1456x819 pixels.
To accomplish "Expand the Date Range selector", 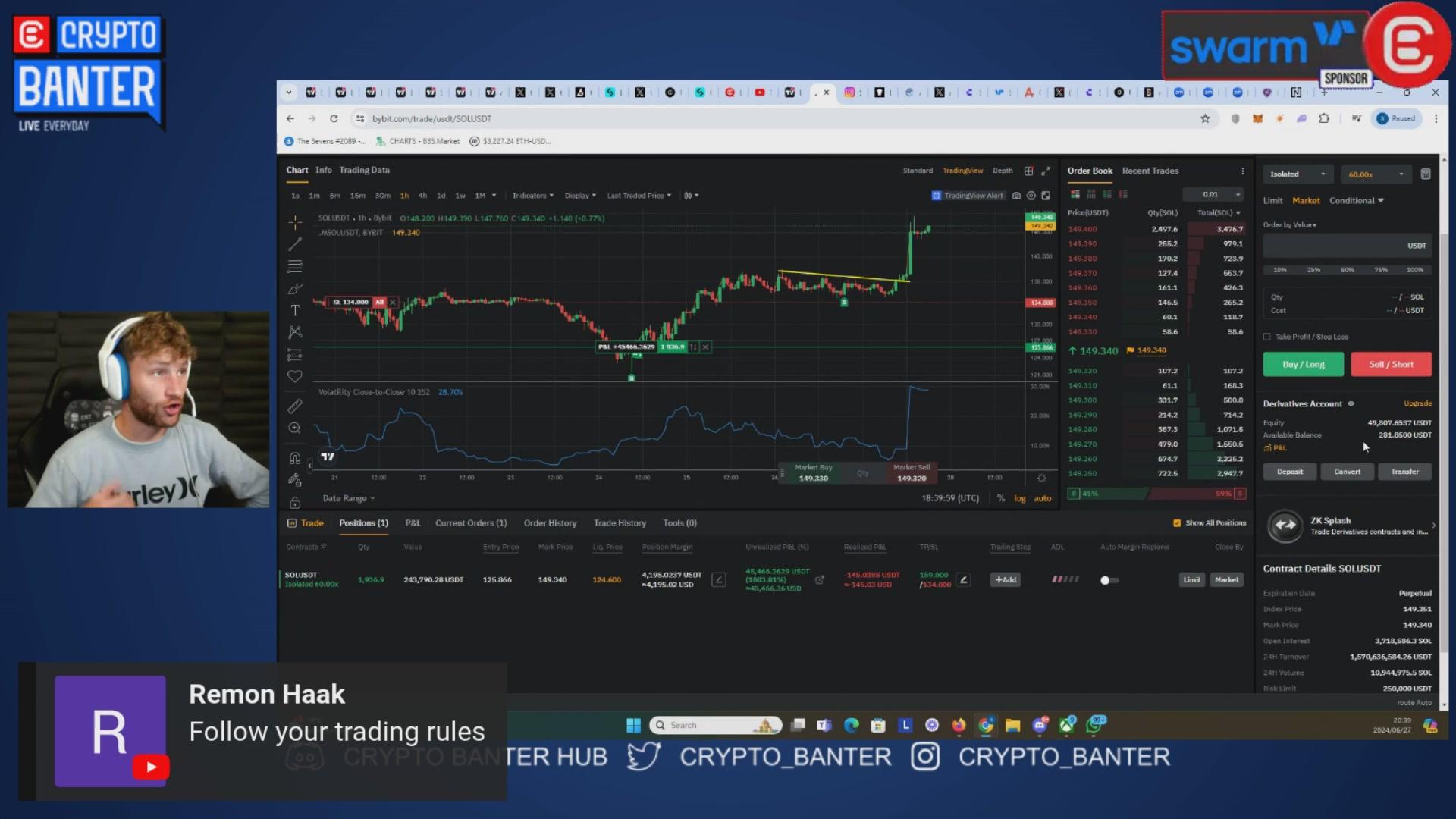I will [349, 498].
